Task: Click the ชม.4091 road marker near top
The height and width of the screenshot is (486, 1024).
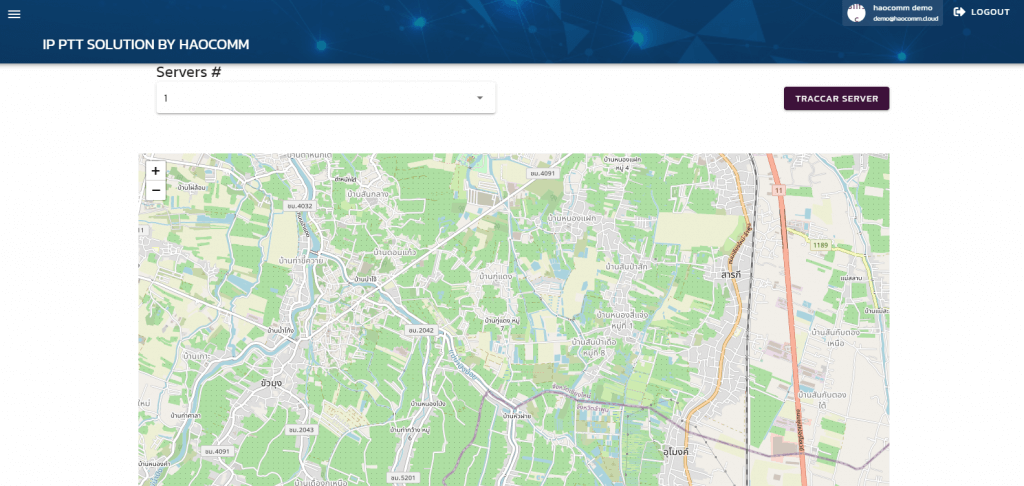Action: [x=542, y=173]
